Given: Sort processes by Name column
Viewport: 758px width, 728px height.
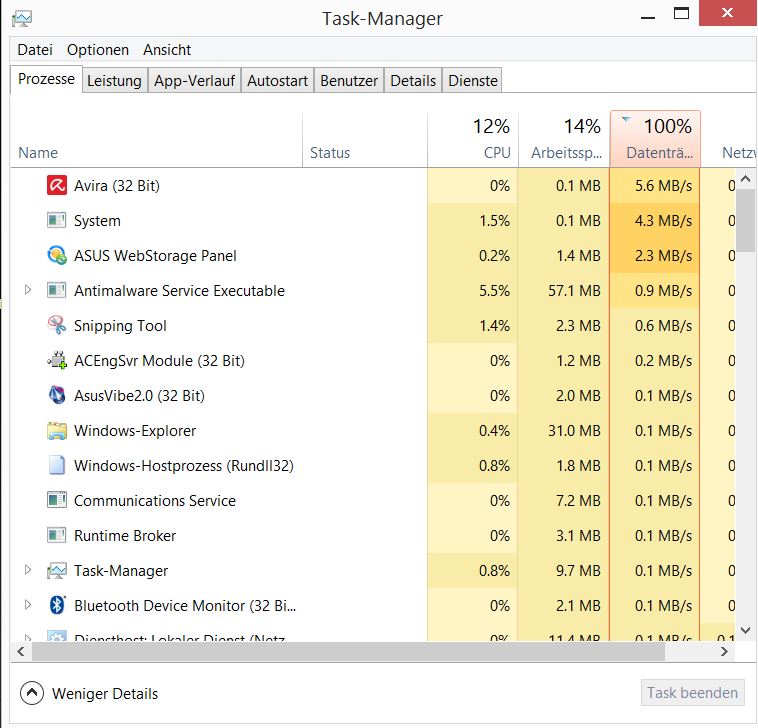Looking at the screenshot, I should [157, 139].
